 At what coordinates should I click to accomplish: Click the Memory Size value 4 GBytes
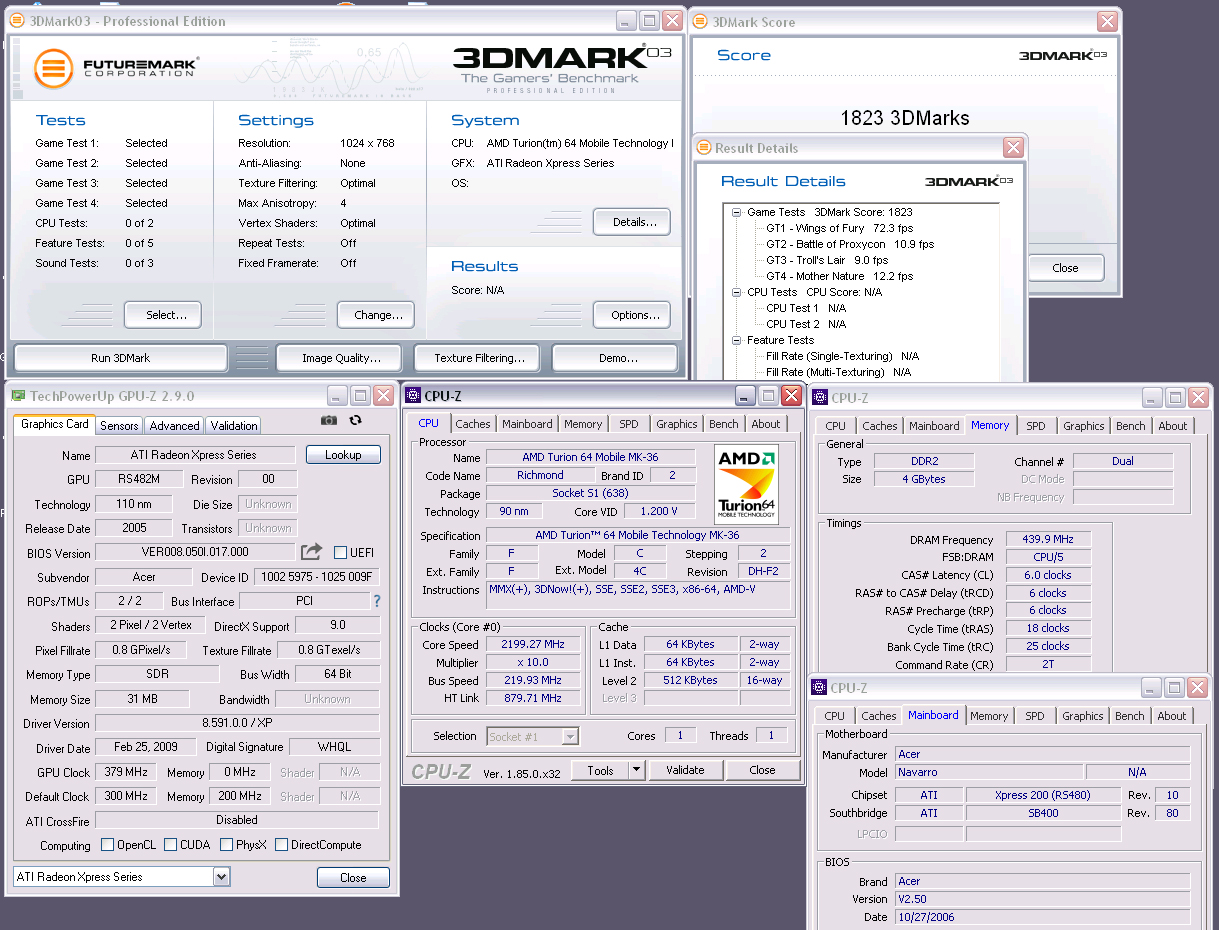pyautogui.click(x=923, y=479)
